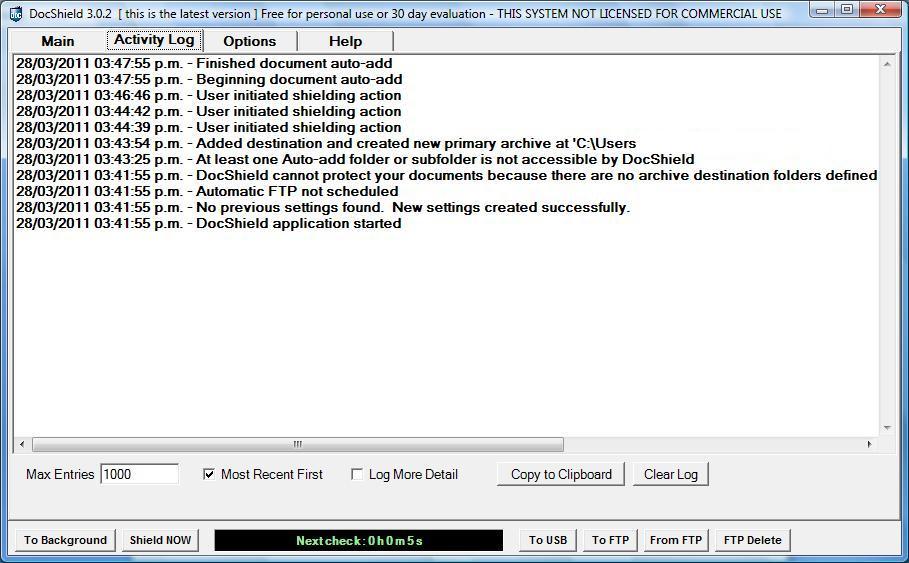Click the From FTP button
Viewport: 909px width, 563px height.
[676, 540]
